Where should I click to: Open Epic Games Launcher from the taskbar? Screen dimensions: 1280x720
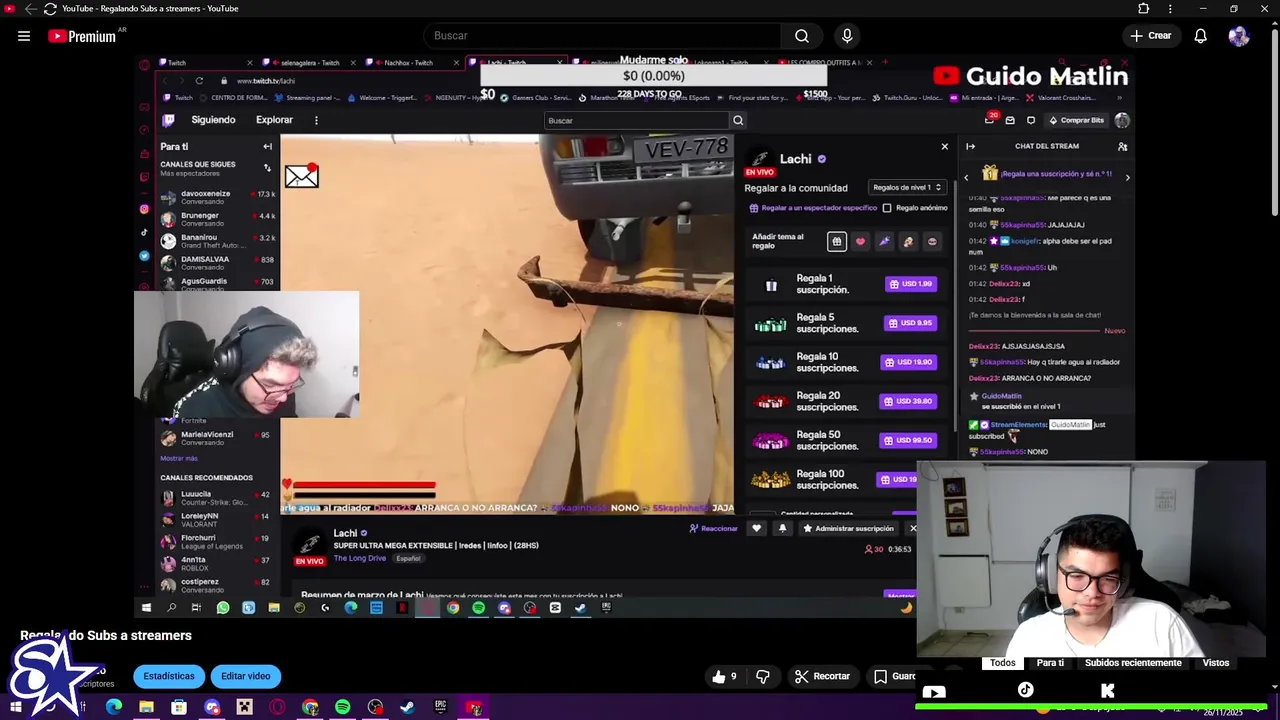pos(440,707)
